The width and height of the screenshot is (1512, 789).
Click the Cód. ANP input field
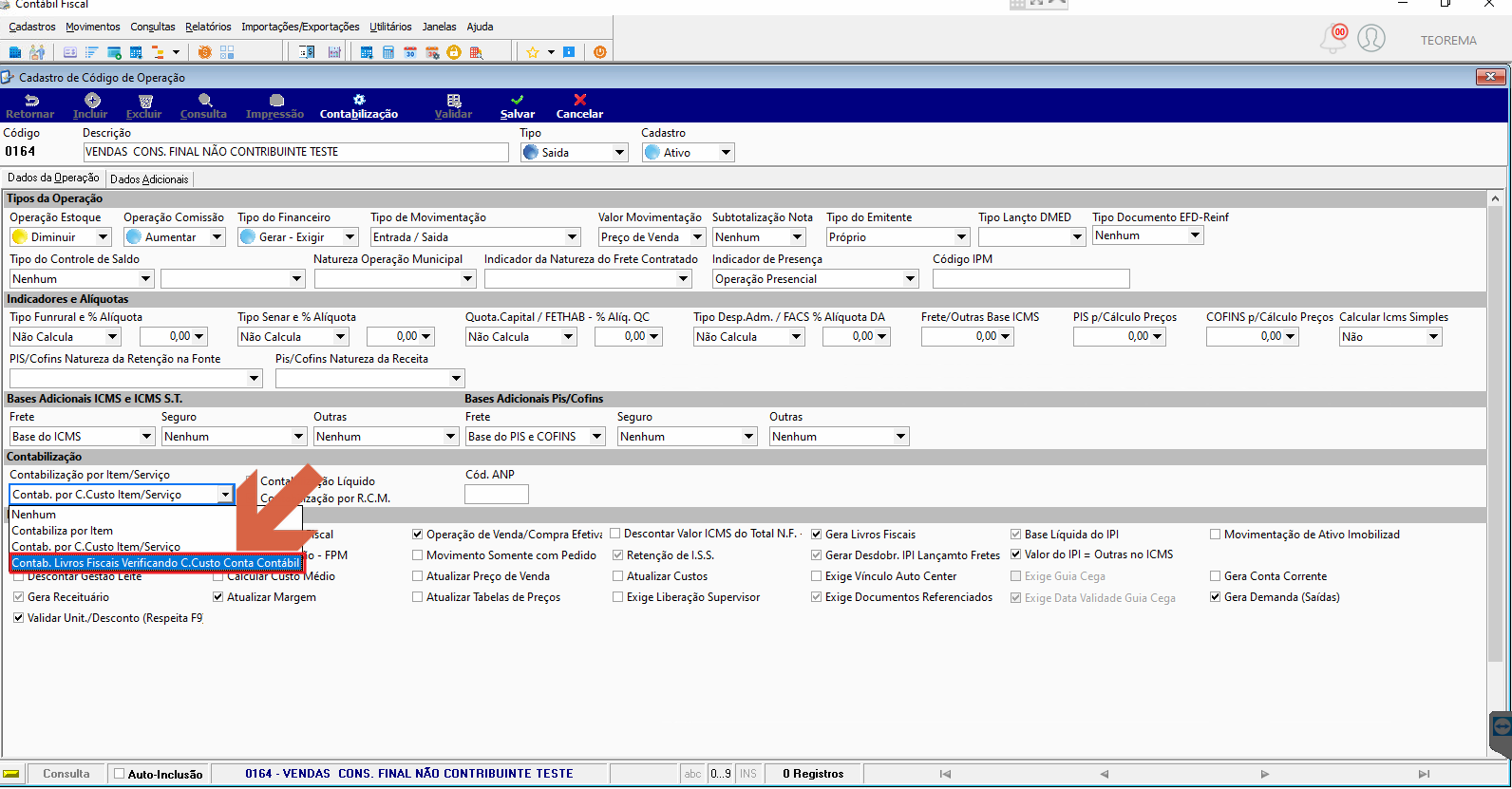pyautogui.click(x=496, y=495)
